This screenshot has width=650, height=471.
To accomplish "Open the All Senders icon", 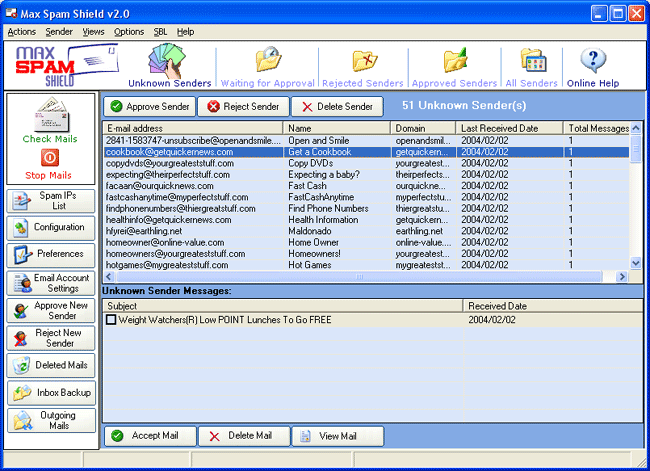I will (532, 60).
